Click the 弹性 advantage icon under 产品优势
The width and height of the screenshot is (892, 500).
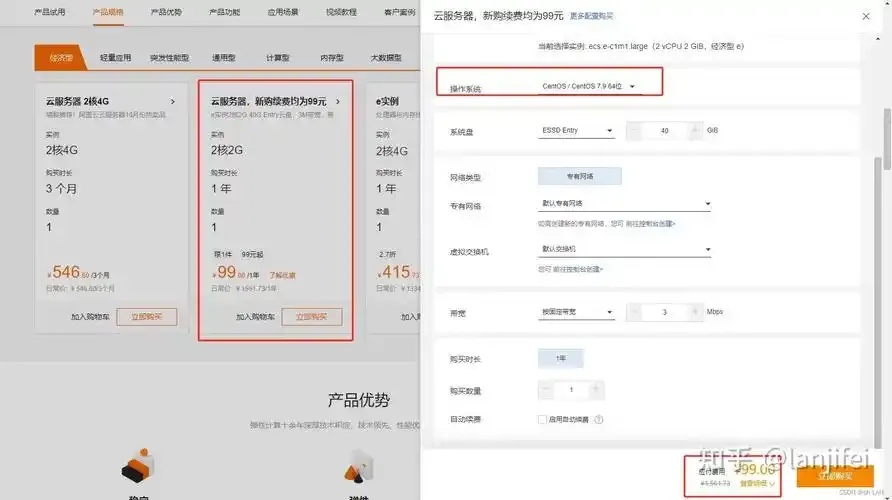[359, 465]
